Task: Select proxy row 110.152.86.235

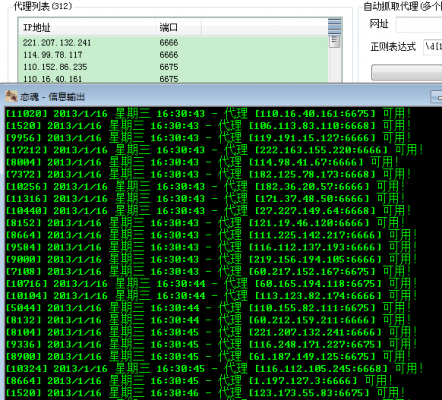Action: [x=173, y=67]
